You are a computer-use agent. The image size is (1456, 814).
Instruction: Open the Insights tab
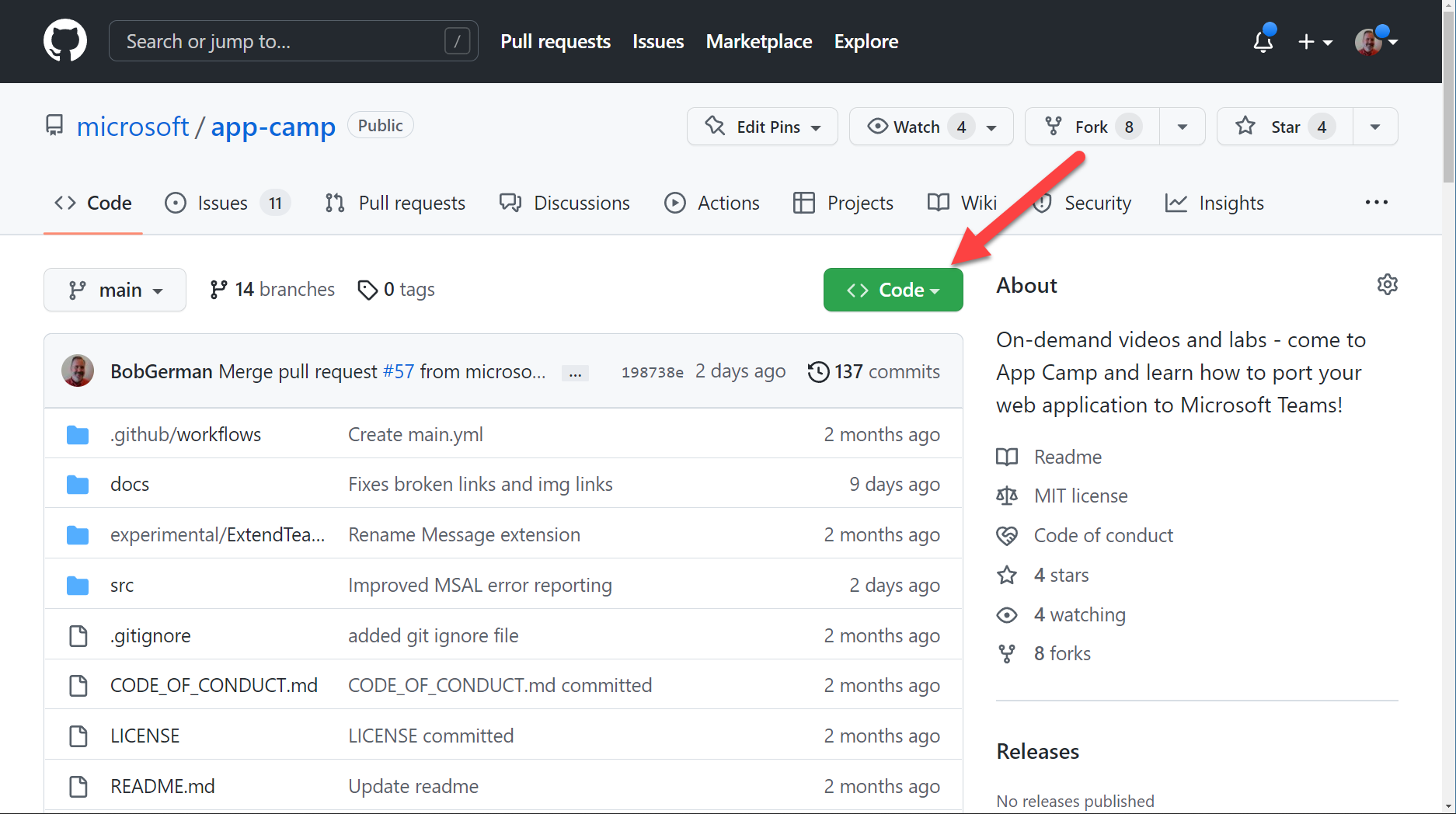click(x=1214, y=203)
